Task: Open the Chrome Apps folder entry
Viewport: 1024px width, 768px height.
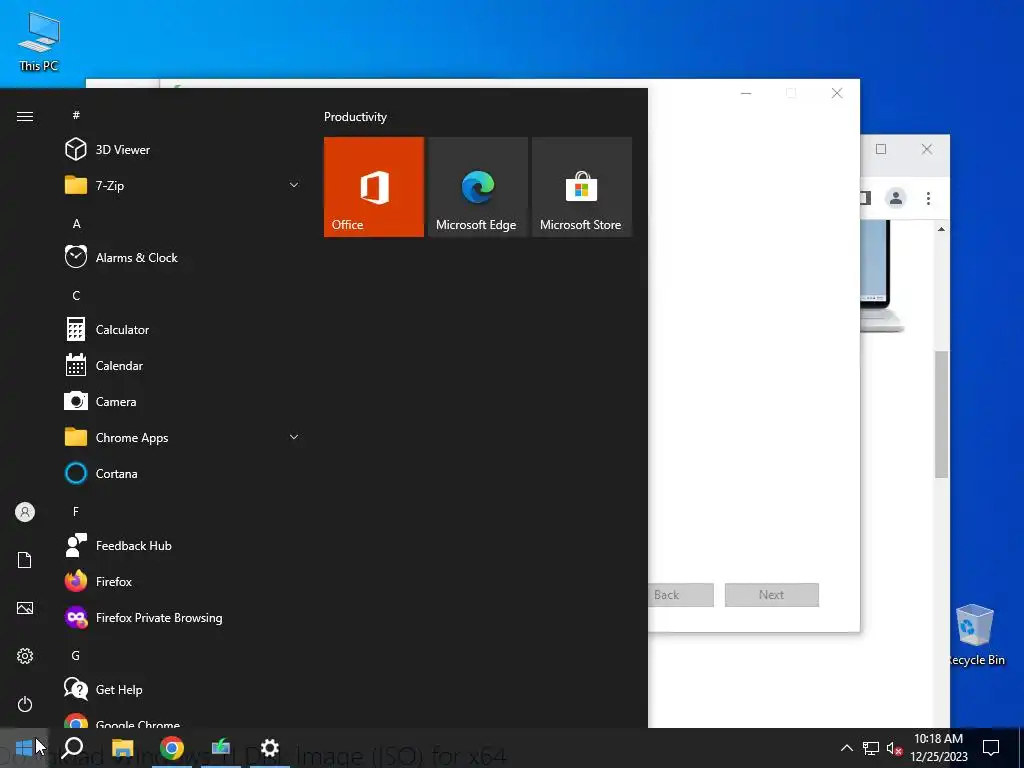Action: [x=183, y=438]
